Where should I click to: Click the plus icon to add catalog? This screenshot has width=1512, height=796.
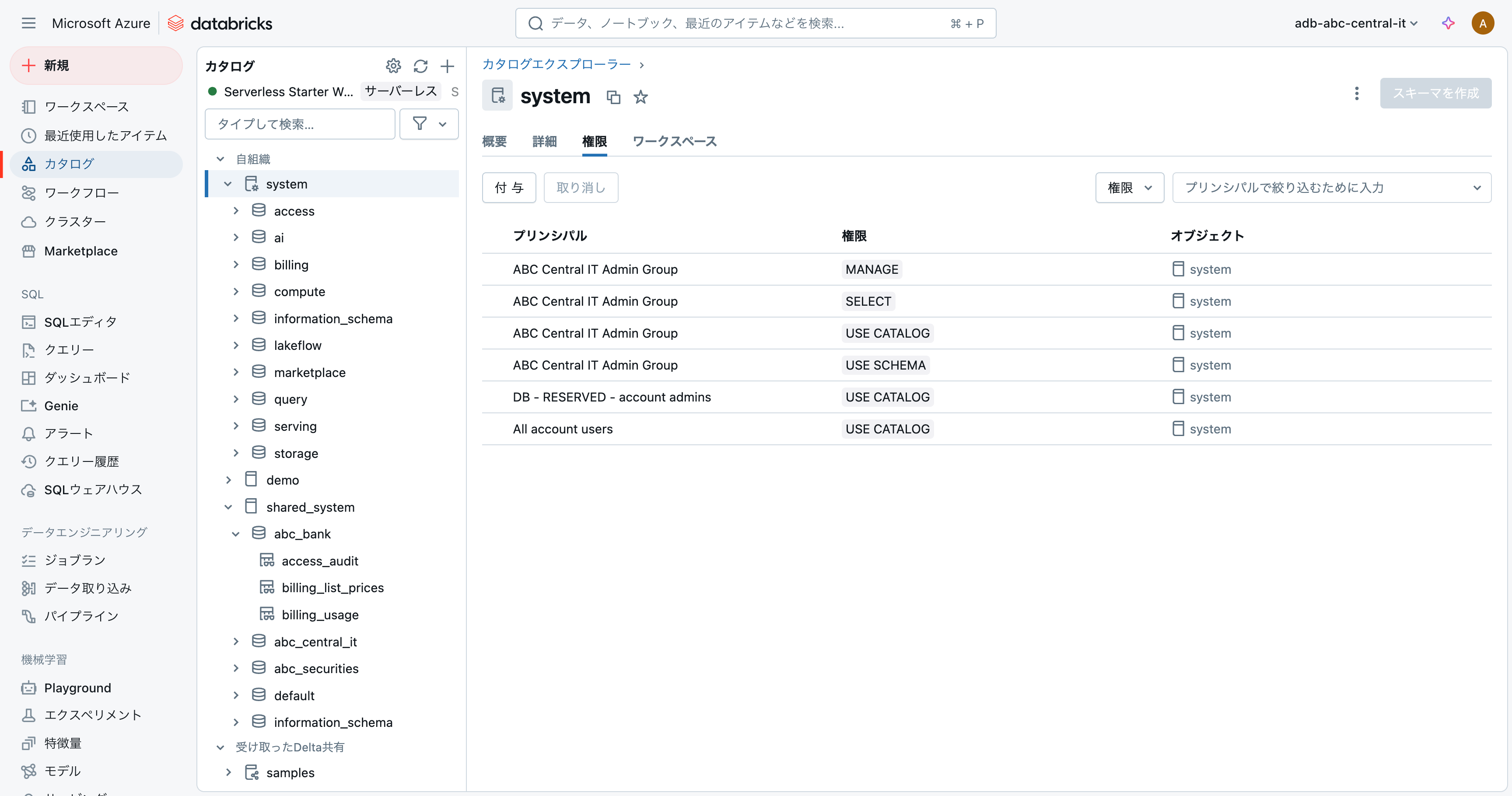point(447,66)
